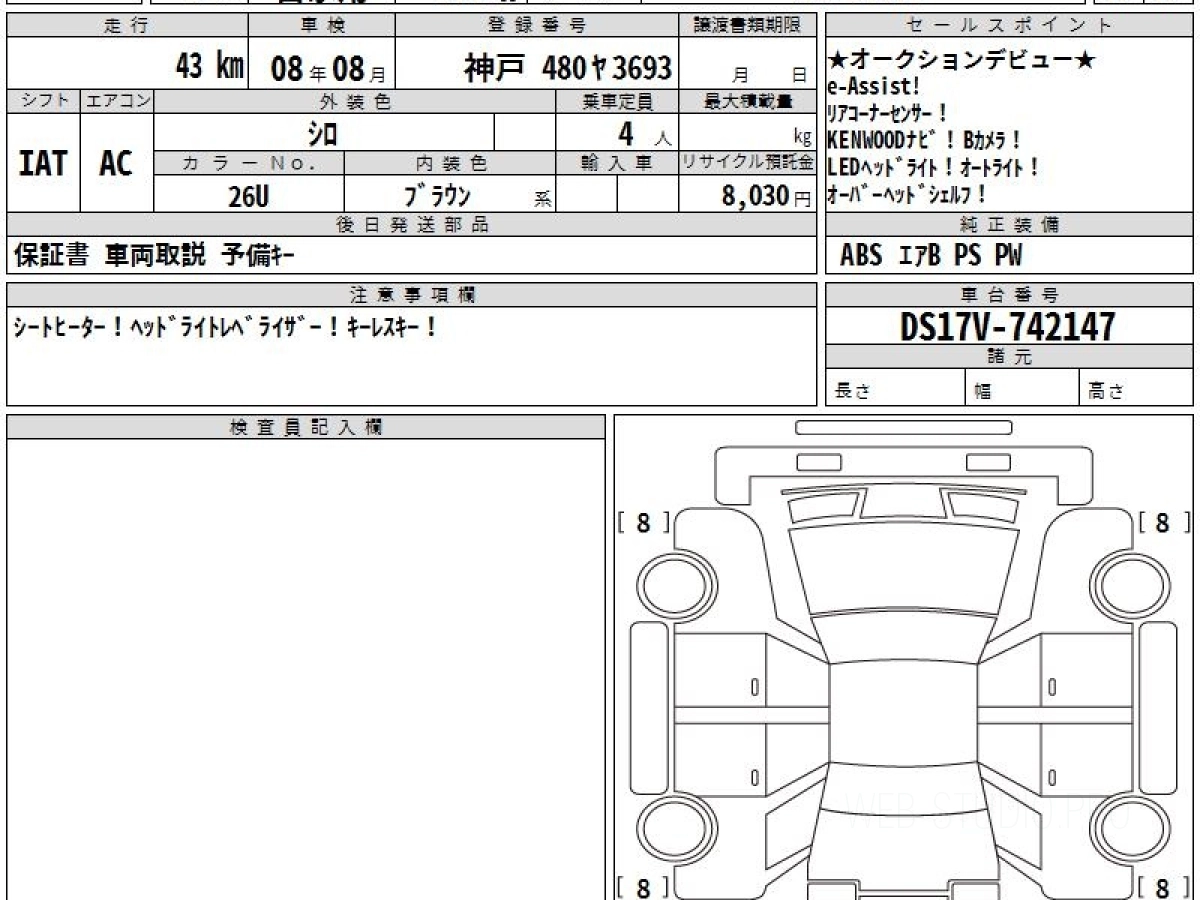Click inside the empty inspector notes box
The width and height of the screenshot is (1200, 900).
click(x=306, y=668)
